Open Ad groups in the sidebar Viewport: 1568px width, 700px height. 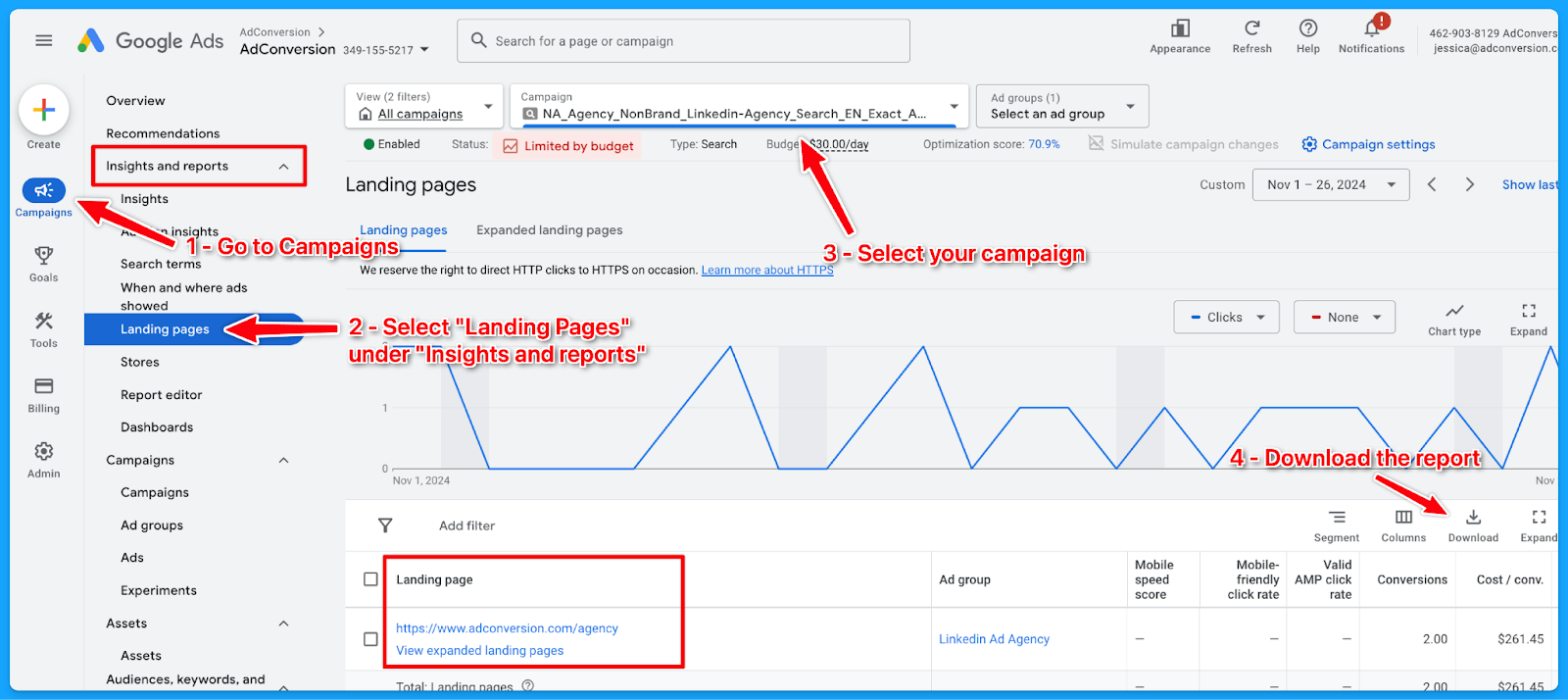pos(152,525)
